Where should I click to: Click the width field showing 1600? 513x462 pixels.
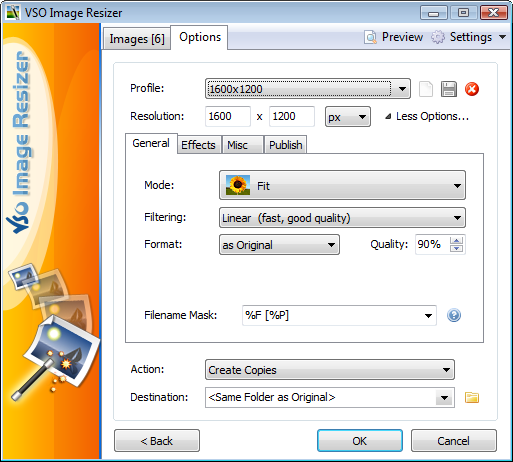[228, 116]
